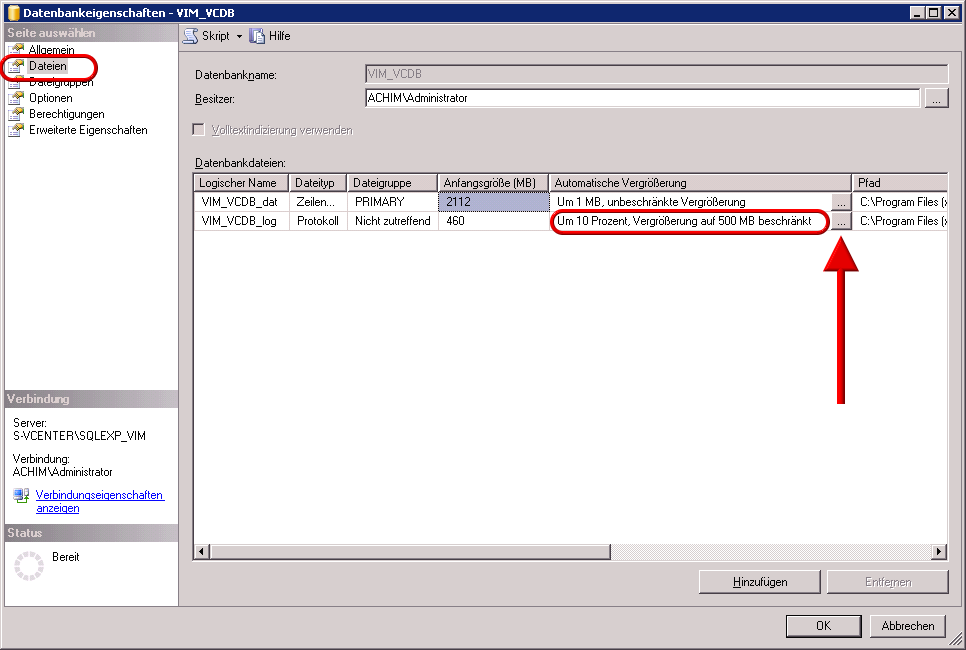Viewport: 966px width, 650px height.
Task: Open autogrowth settings for VIM_VCDB_dat
Action: click(x=841, y=203)
